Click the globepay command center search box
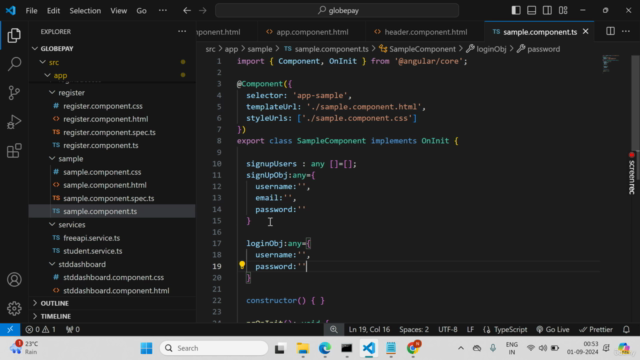The width and height of the screenshot is (640, 360). pos(337,10)
